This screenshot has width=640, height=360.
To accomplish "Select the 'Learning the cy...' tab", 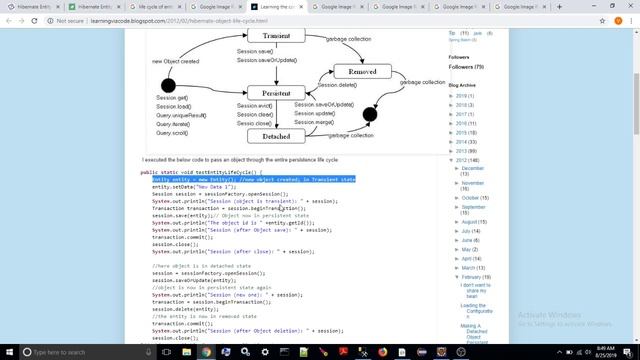I will [278, 7].
